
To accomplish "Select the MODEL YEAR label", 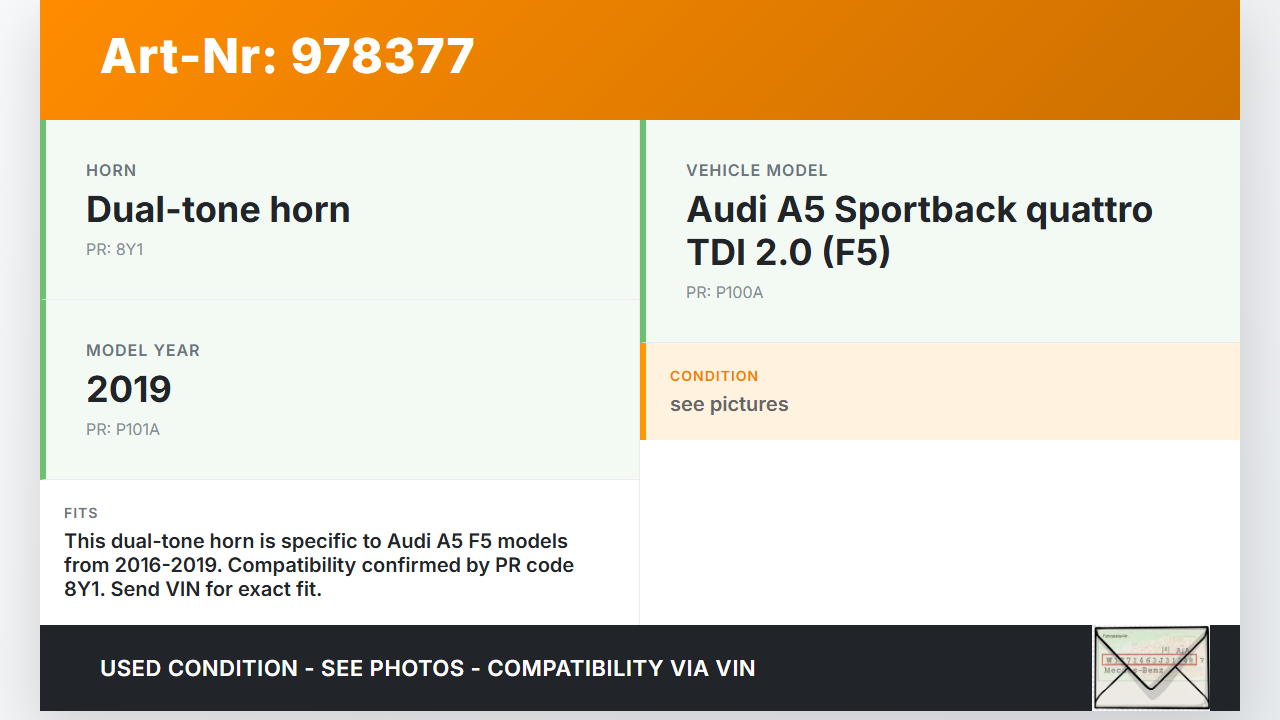I will click(x=143, y=350).
